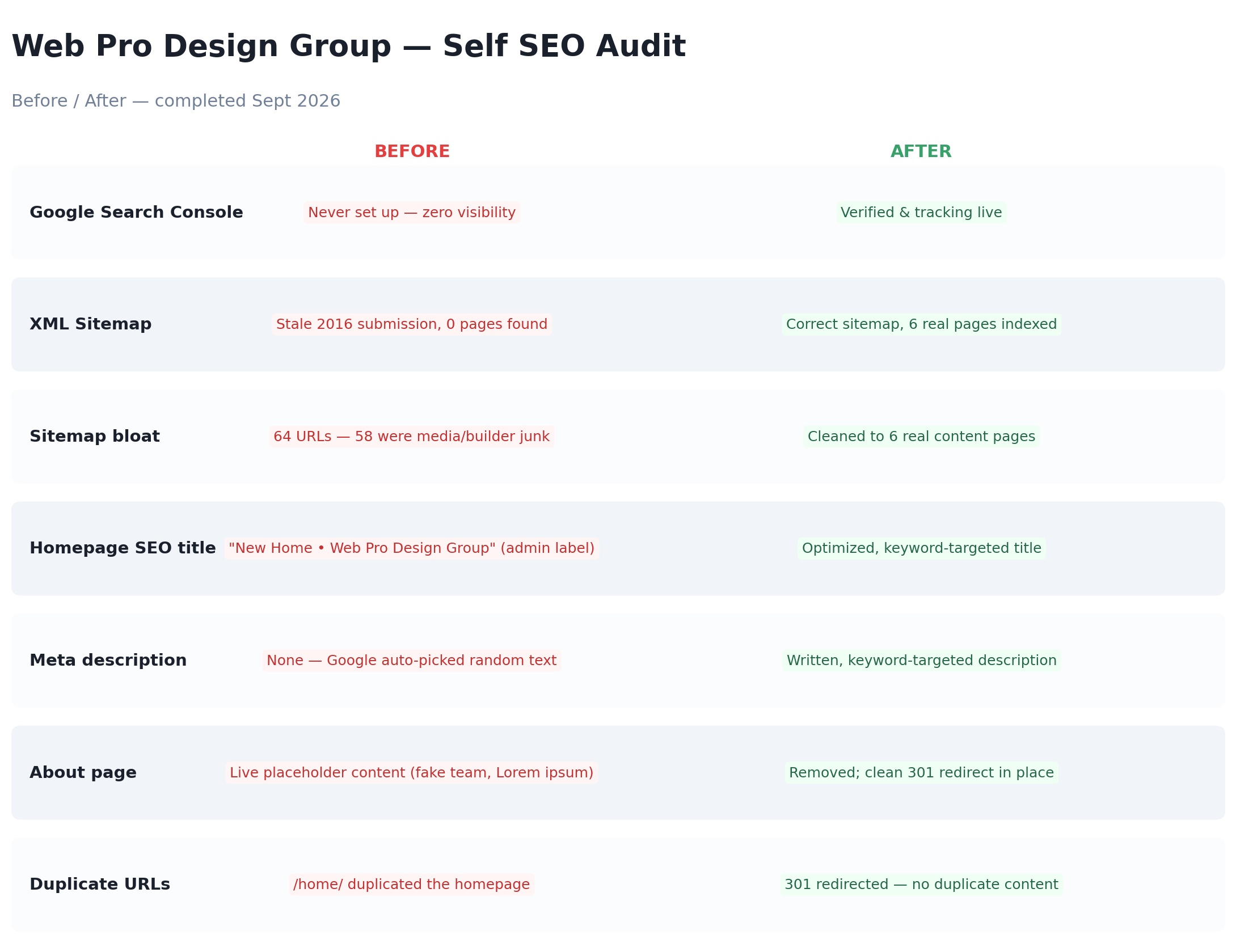Select the 'Meta description' row label
The image size is (1236, 952).
pos(108,661)
